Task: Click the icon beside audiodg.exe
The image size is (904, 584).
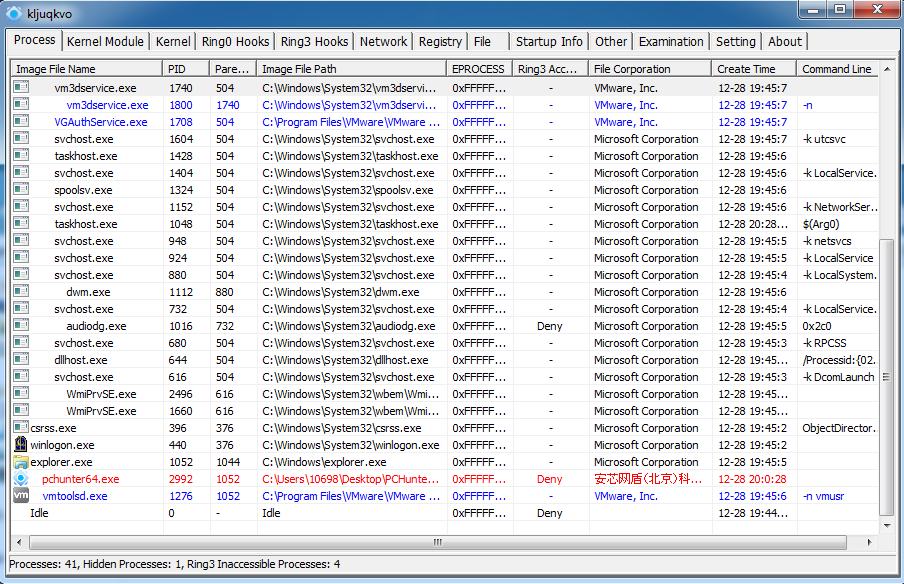Action: coord(21,325)
